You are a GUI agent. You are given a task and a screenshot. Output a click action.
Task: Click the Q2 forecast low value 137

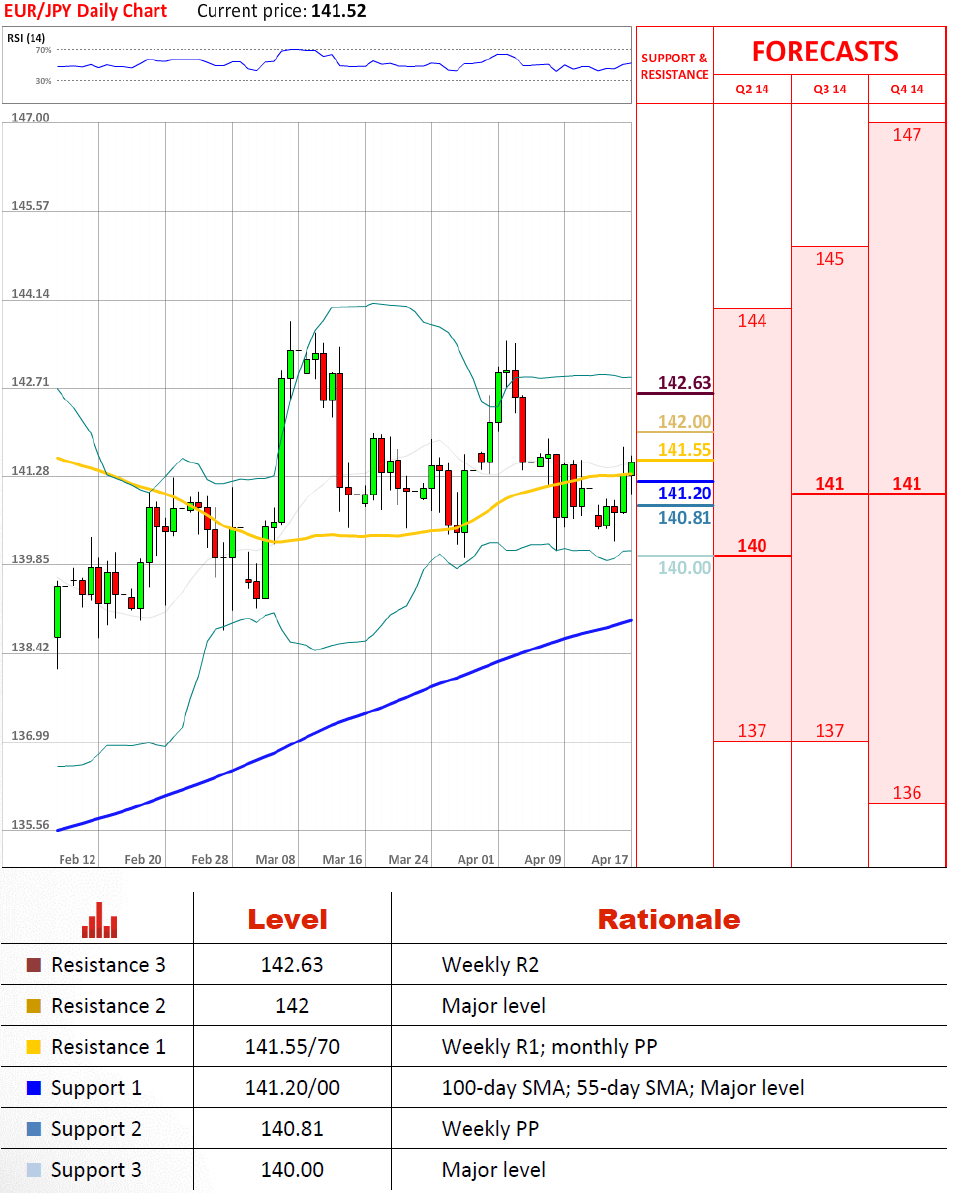[x=752, y=731]
